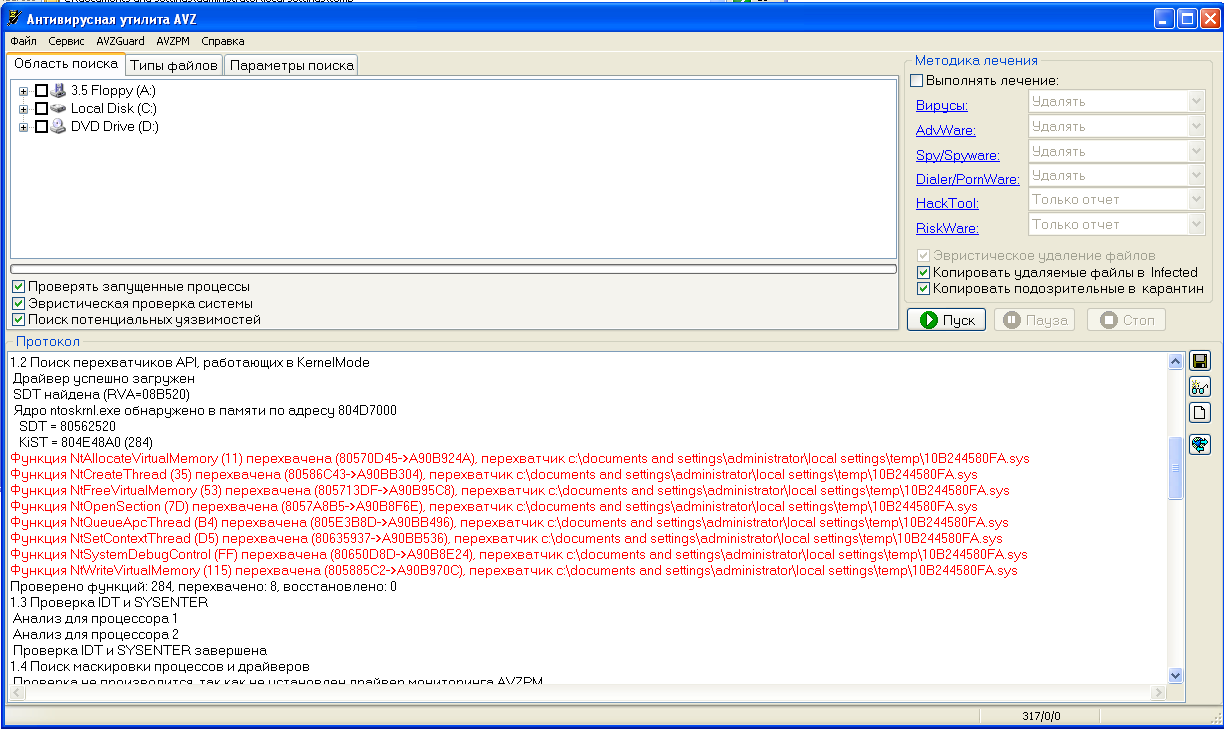The height and width of the screenshot is (731, 1224).
Task: Save the protocol with the floppy icon
Action: [x=1199, y=361]
